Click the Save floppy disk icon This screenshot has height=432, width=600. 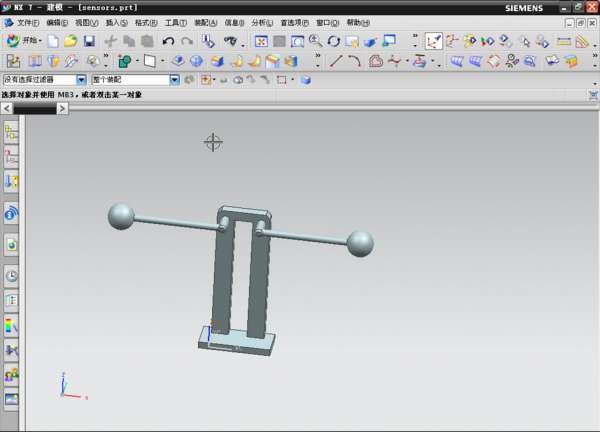(89, 41)
